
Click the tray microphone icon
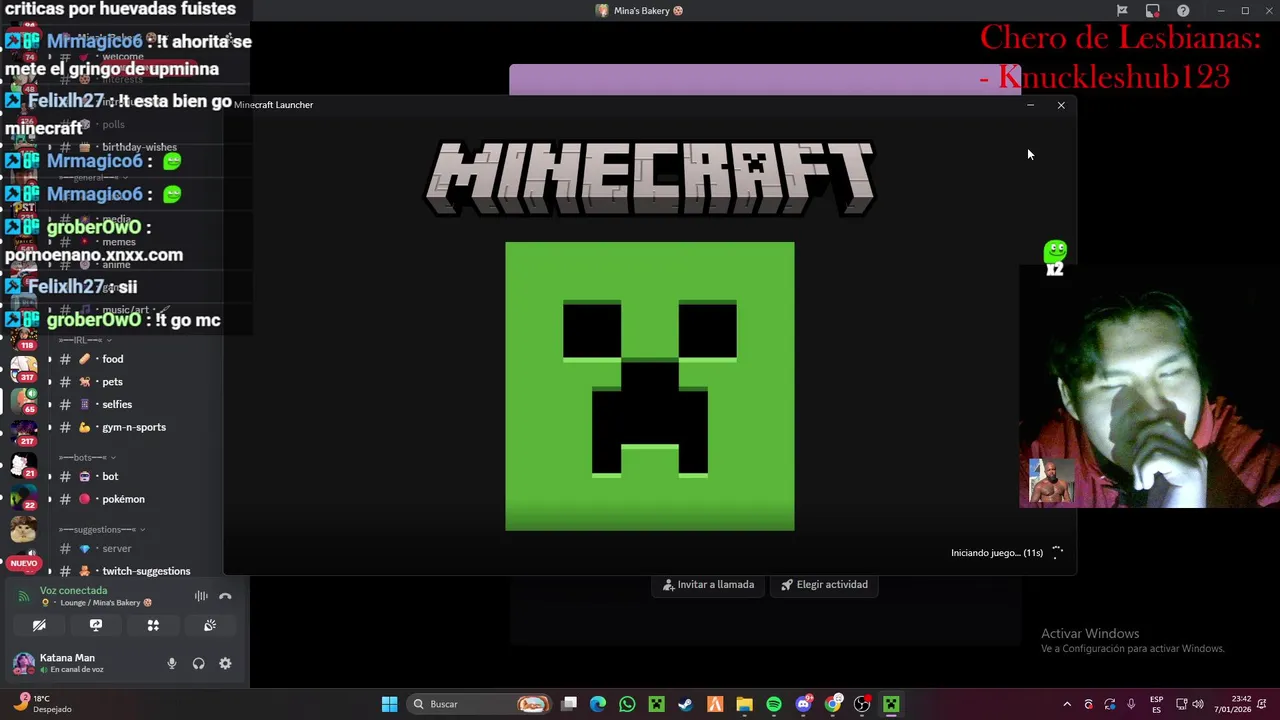(x=1131, y=704)
